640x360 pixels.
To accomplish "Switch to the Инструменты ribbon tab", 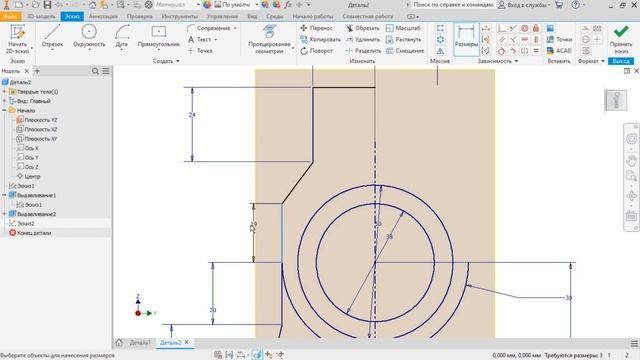I will point(180,16).
